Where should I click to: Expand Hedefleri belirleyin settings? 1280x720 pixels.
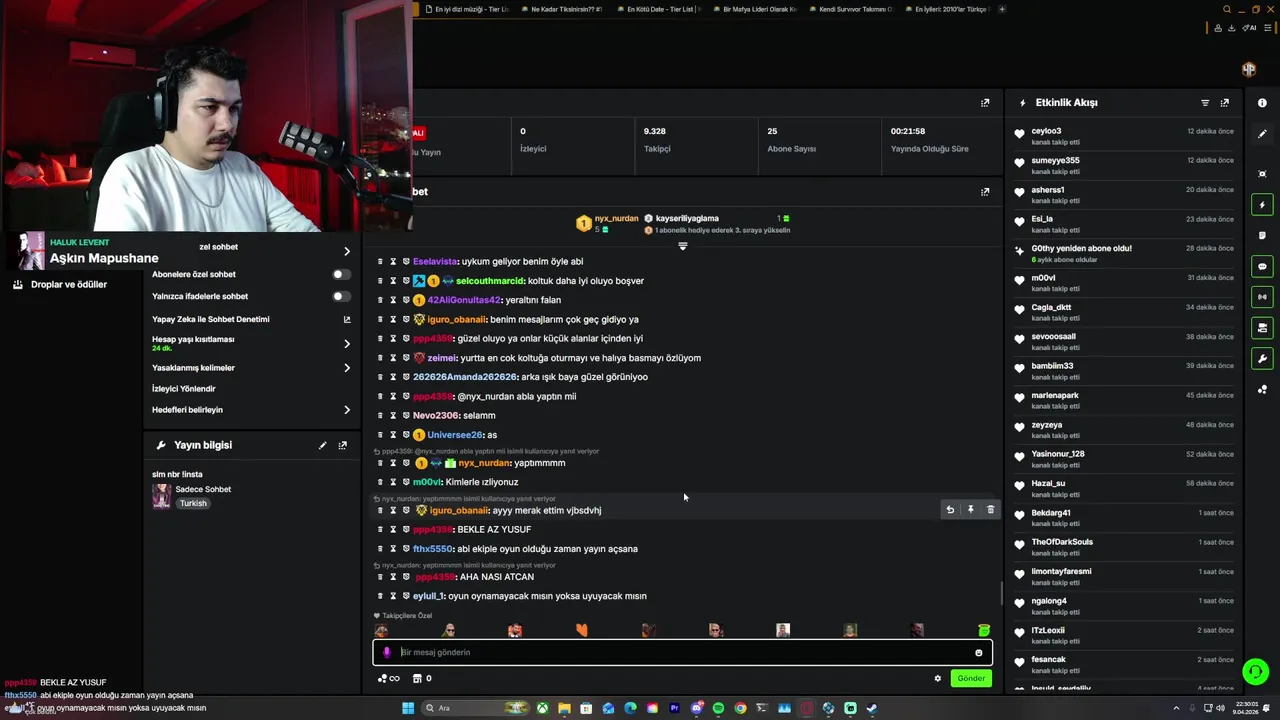347,410
